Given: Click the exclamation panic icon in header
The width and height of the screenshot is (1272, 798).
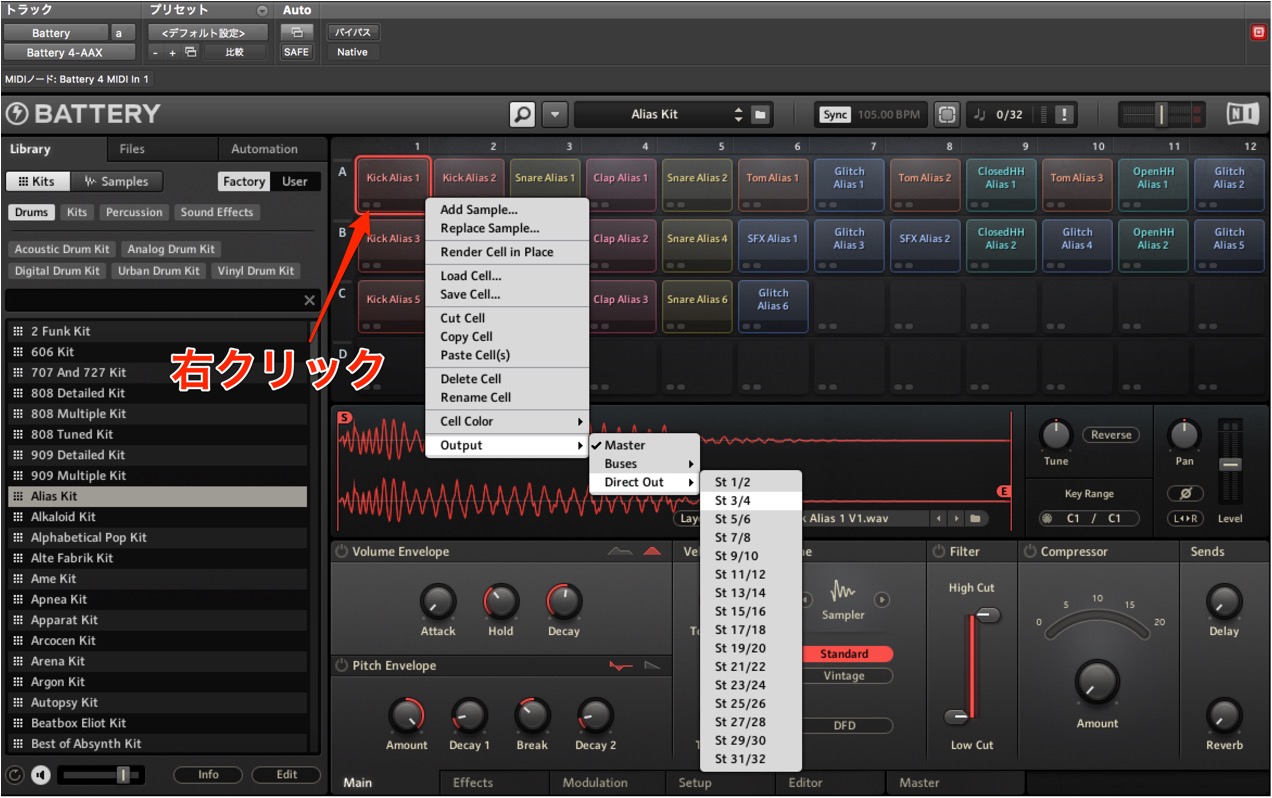Looking at the screenshot, I should click(x=1064, y=115).
